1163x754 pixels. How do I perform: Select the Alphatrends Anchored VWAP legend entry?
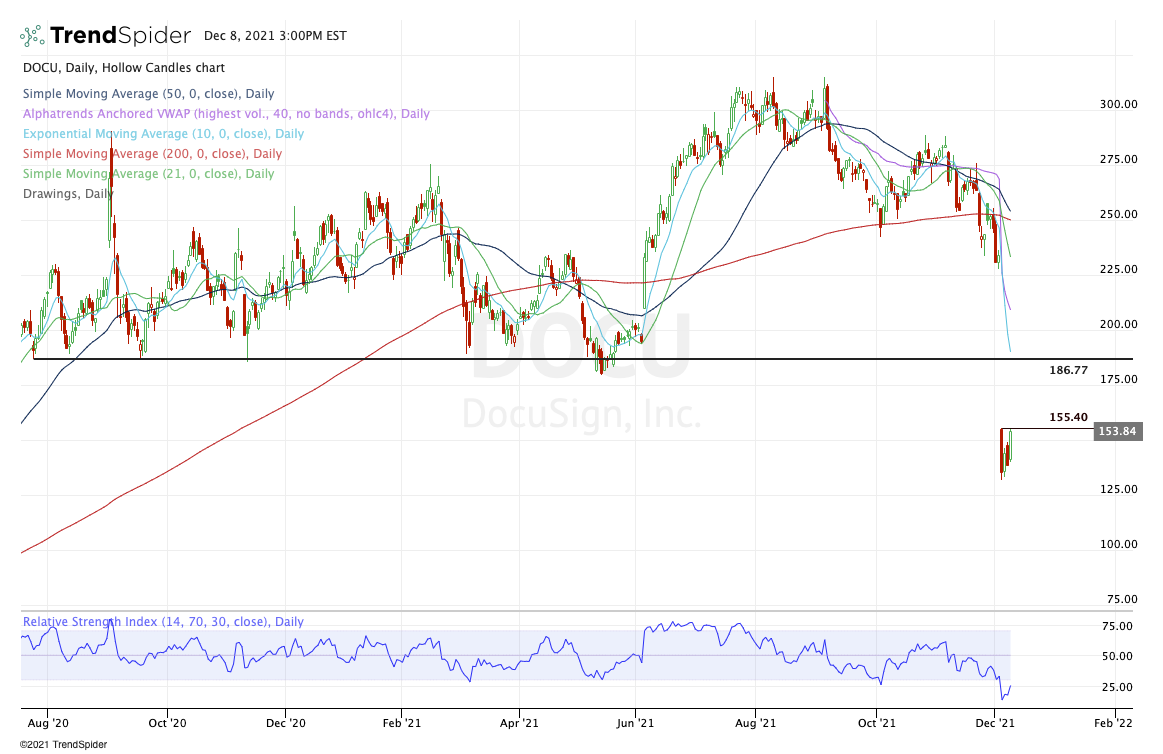(226, 114)
